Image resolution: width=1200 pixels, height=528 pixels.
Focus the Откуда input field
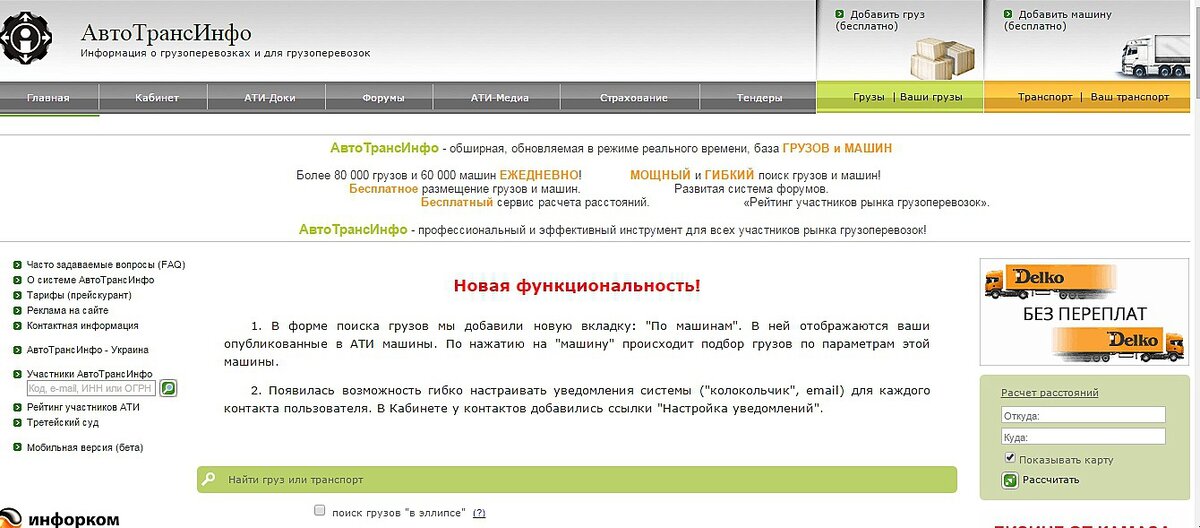point(1083,415)
